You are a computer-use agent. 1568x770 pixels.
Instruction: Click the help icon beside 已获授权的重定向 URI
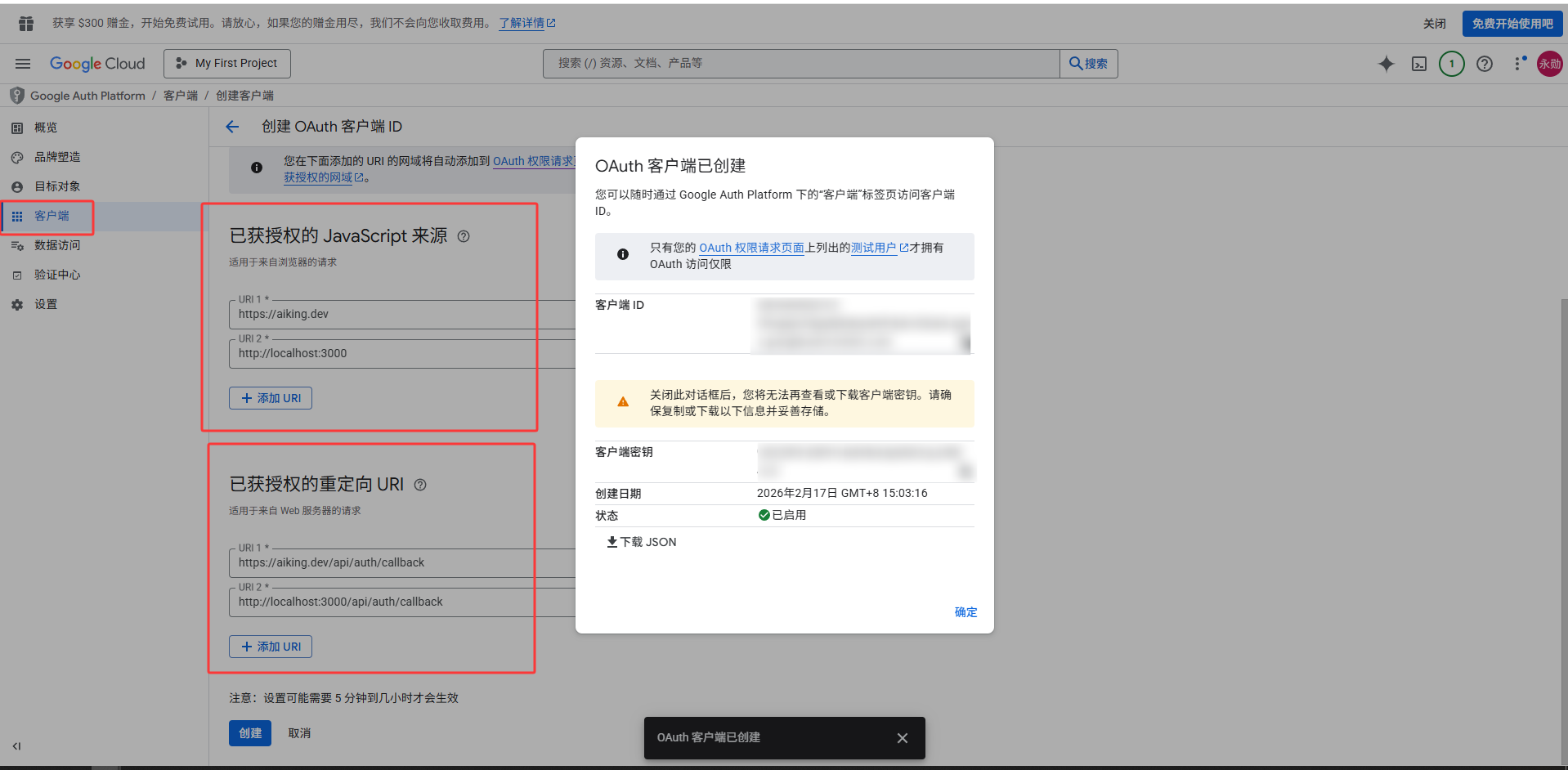pyautogui.click(x=420, y=485)
